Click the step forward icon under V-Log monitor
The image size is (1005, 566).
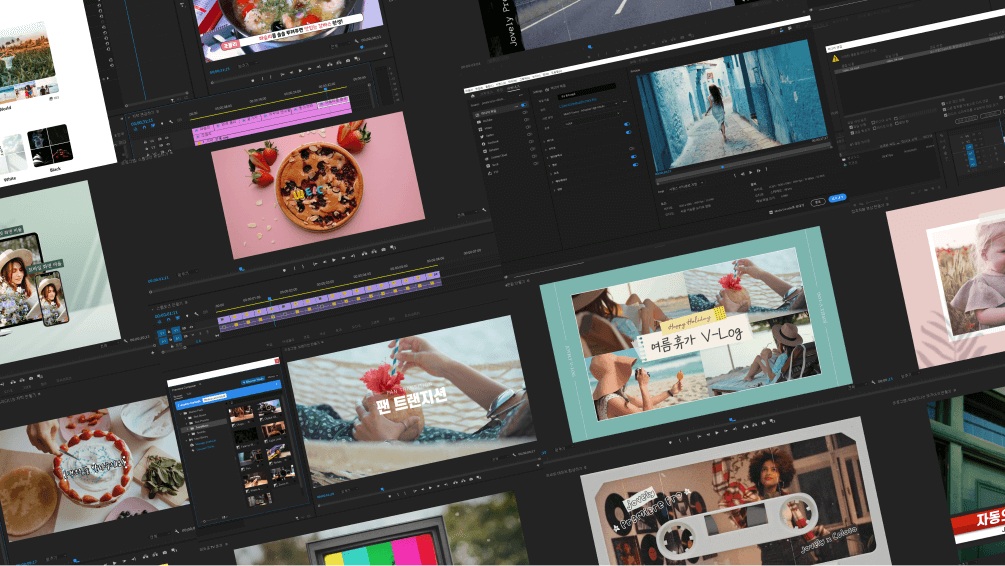(x=726, y=431)
